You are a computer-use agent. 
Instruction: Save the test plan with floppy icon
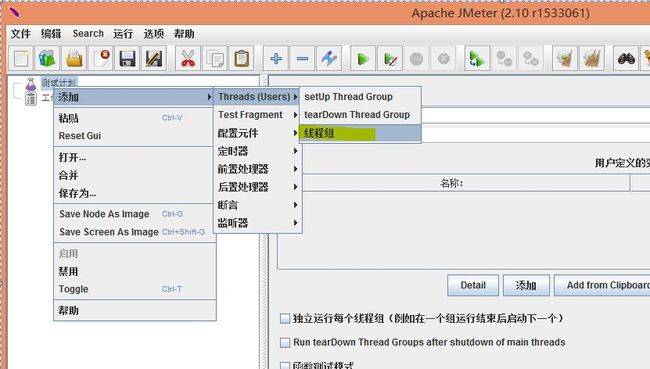pos(127,58)
